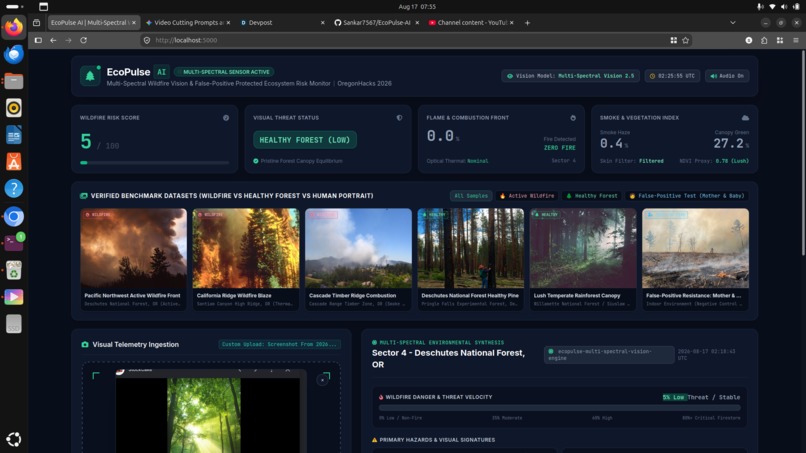This screenshot has height=453, width=806.
Task: Select Lush Temperate Rainforest Canopy sample
Action: pyautogui.click(x=583, y=259)
